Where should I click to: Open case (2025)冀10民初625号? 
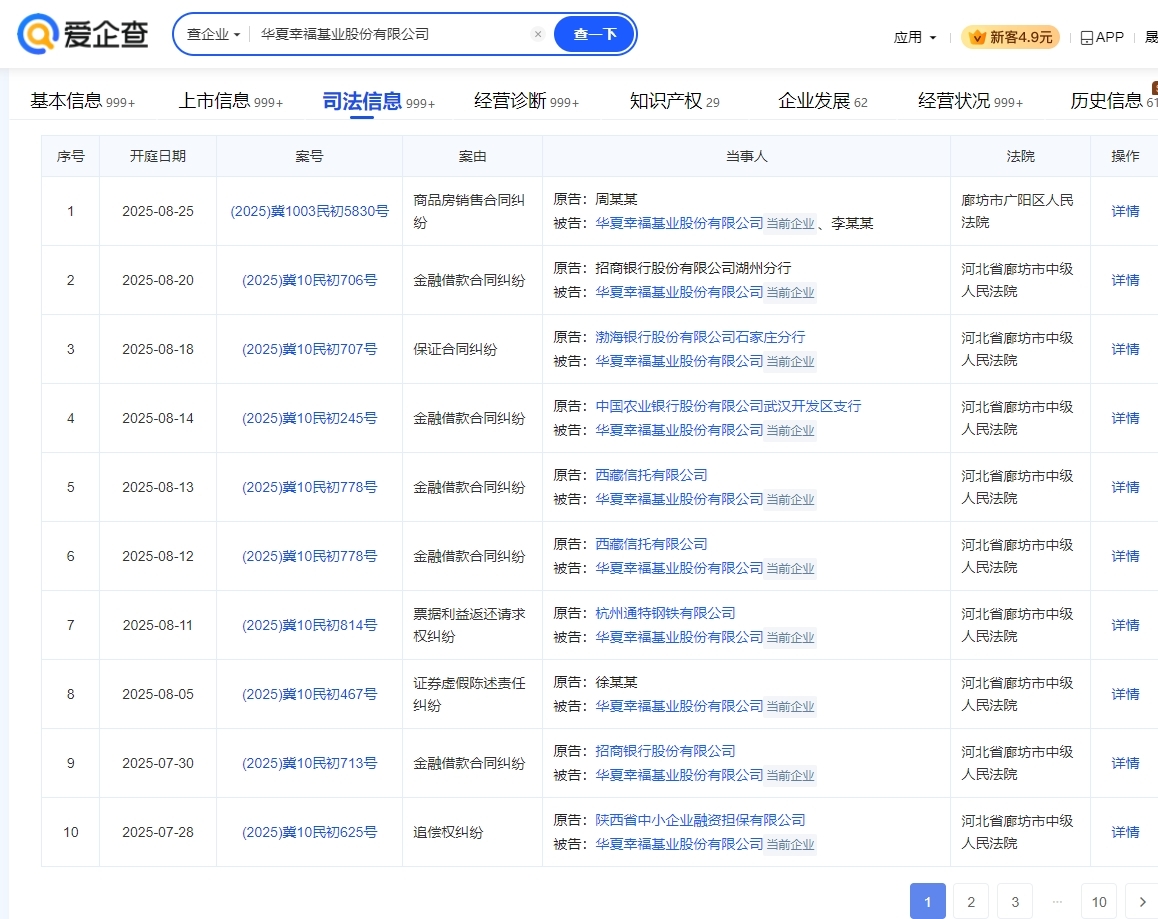tap(309, 832)
